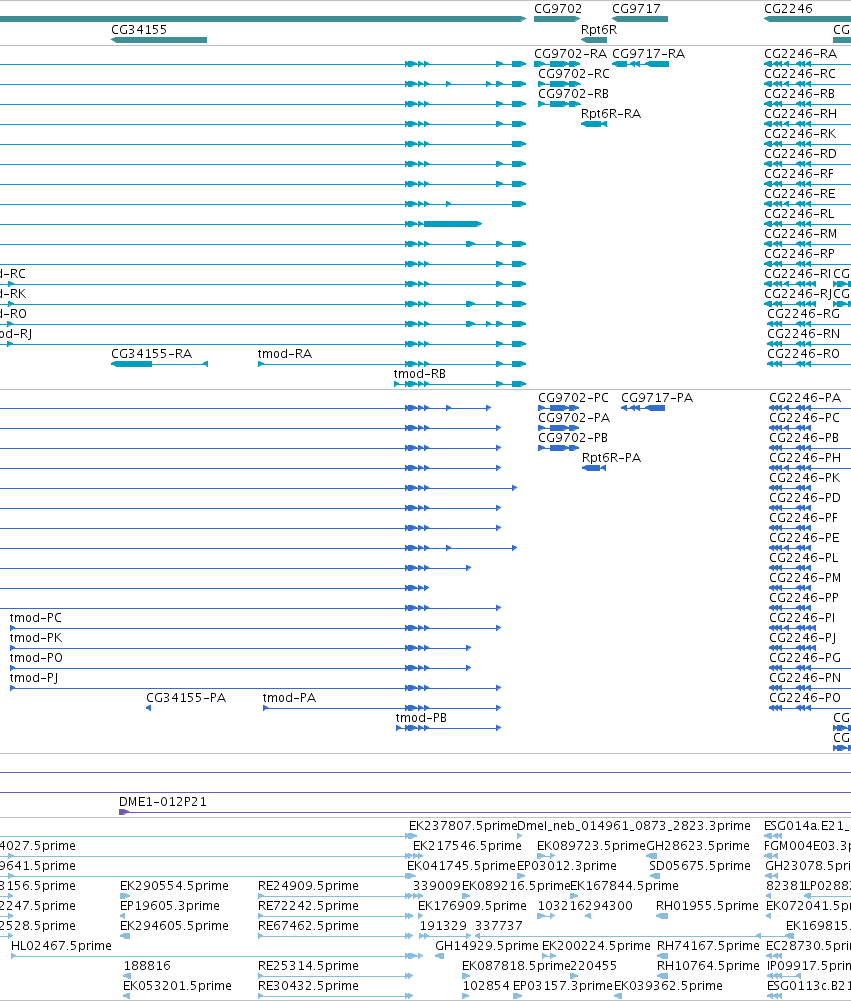
Task: Select transcript CG9702-RB
Action: (573, 94)
